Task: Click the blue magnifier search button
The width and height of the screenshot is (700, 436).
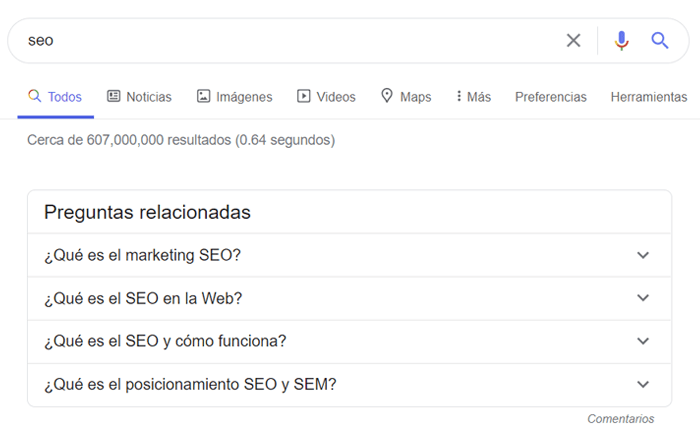Action: tap(659, 41)
